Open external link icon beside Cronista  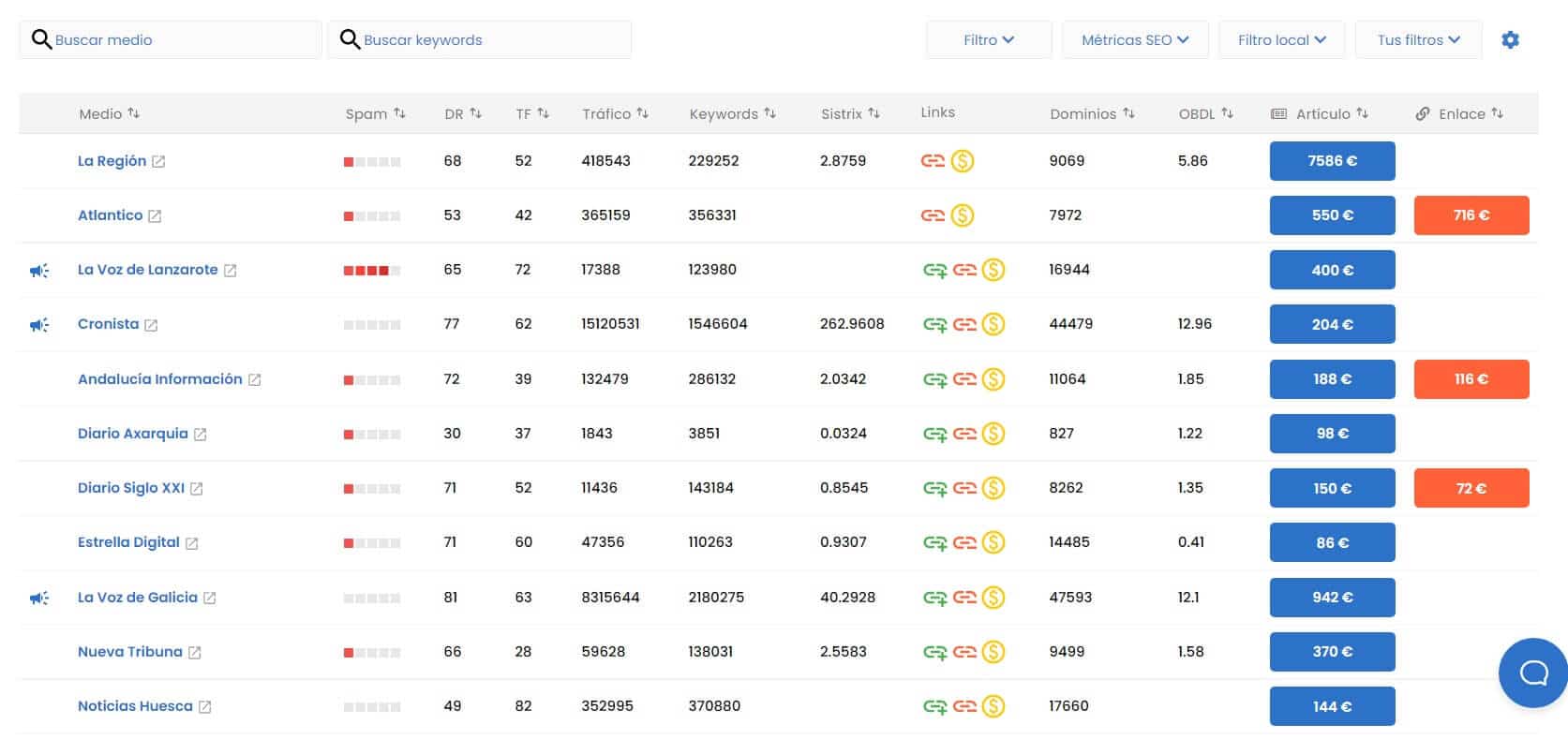[151, 325]
